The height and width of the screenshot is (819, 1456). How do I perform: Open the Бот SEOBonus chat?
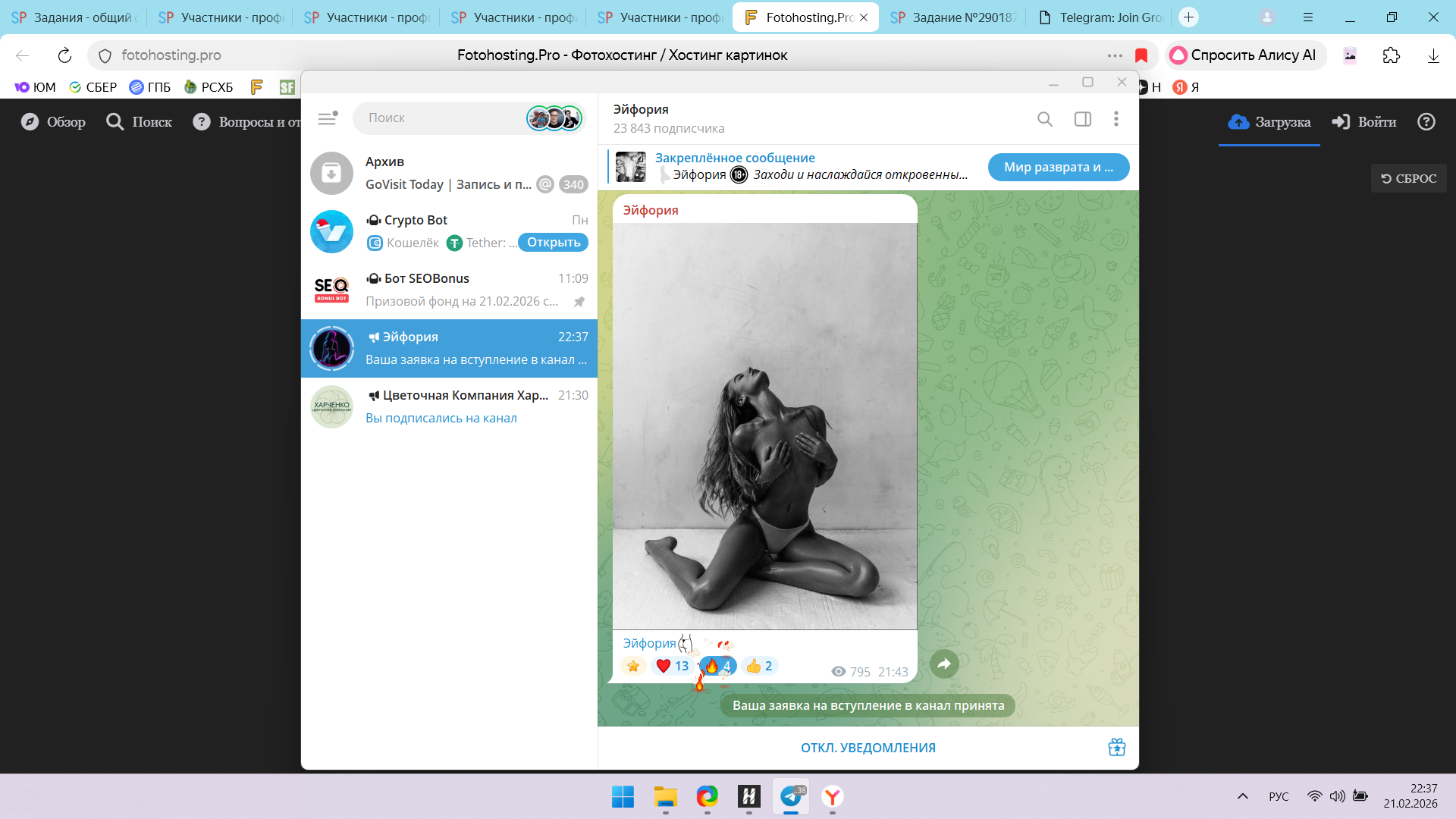449,290
